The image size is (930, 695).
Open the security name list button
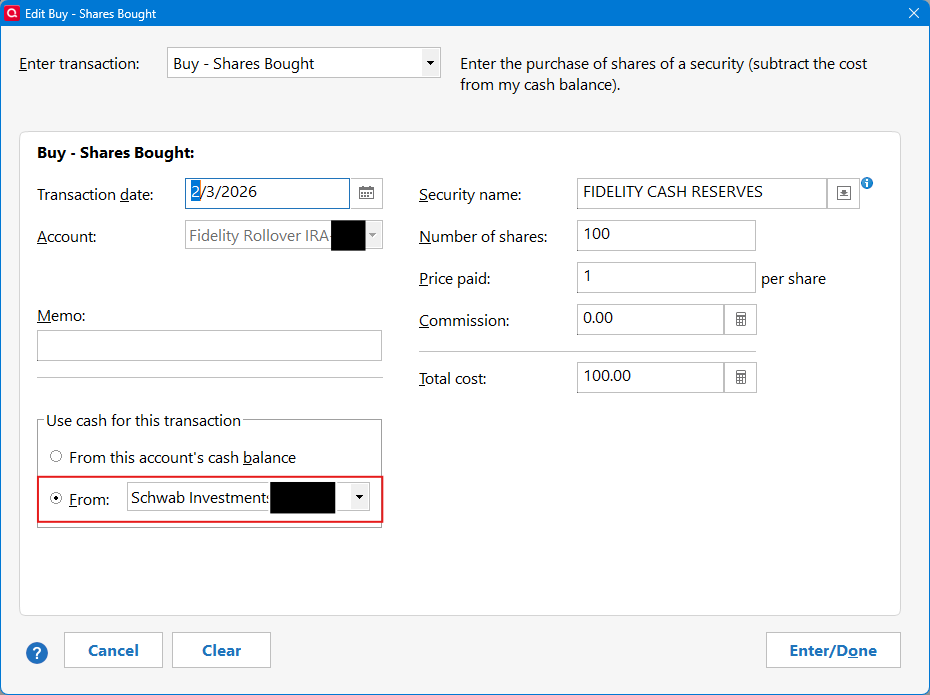(x=843, y=193)
